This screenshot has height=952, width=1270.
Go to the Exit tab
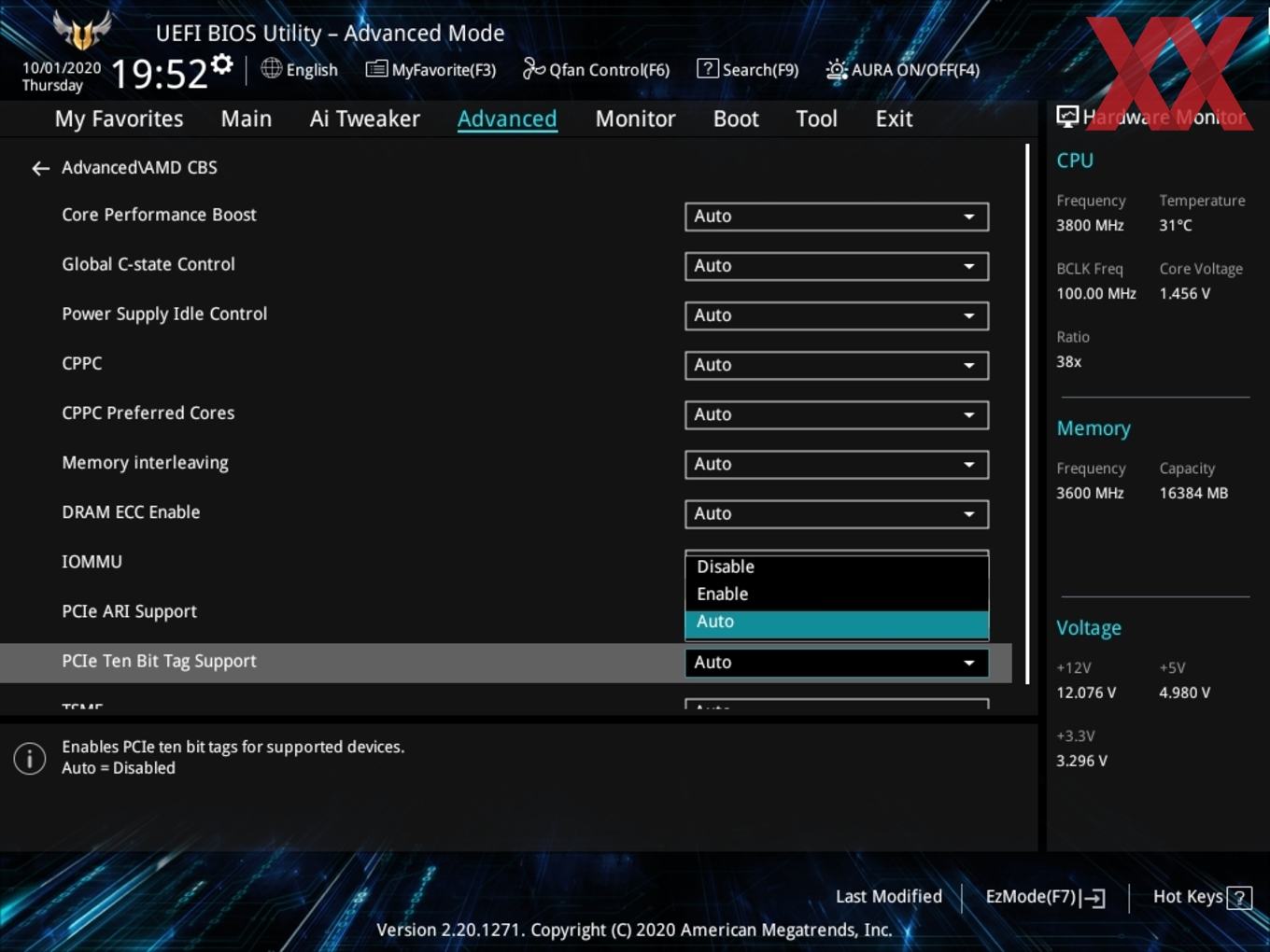pyautogui.click(x=894, y=119)
